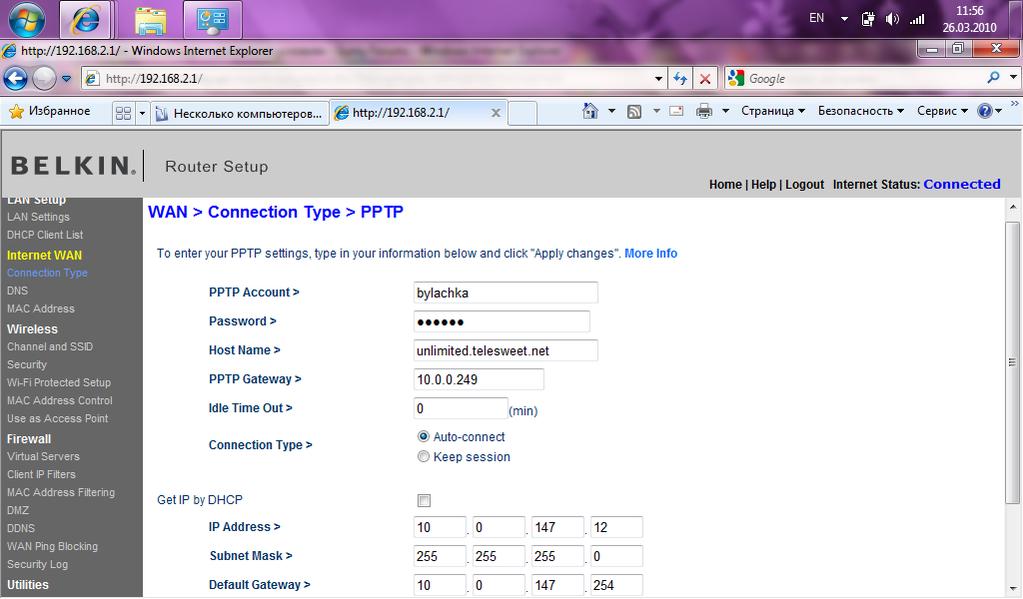Select the Keep session radio button

423,457
